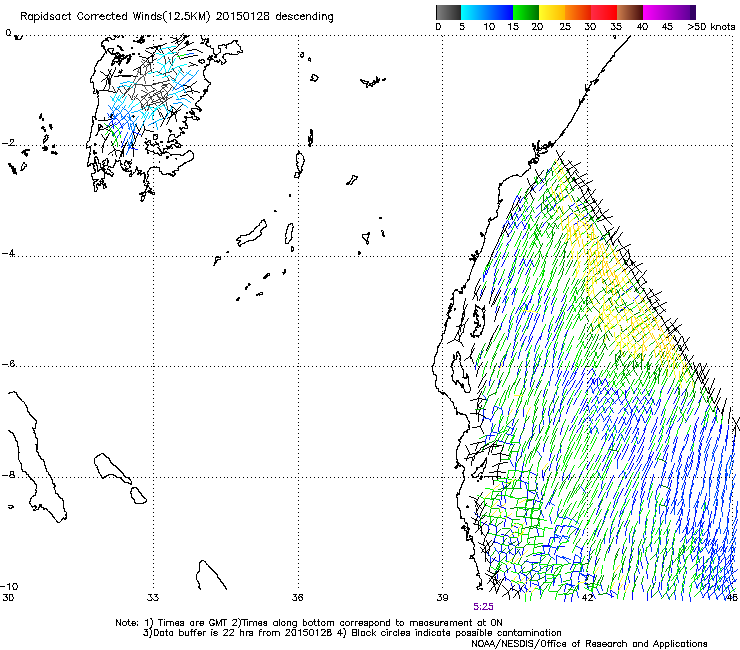Image resolution: width=740 pixels, height=650 pixels.
Task: Click the '35' legend scale label
Action: [616, 27]
